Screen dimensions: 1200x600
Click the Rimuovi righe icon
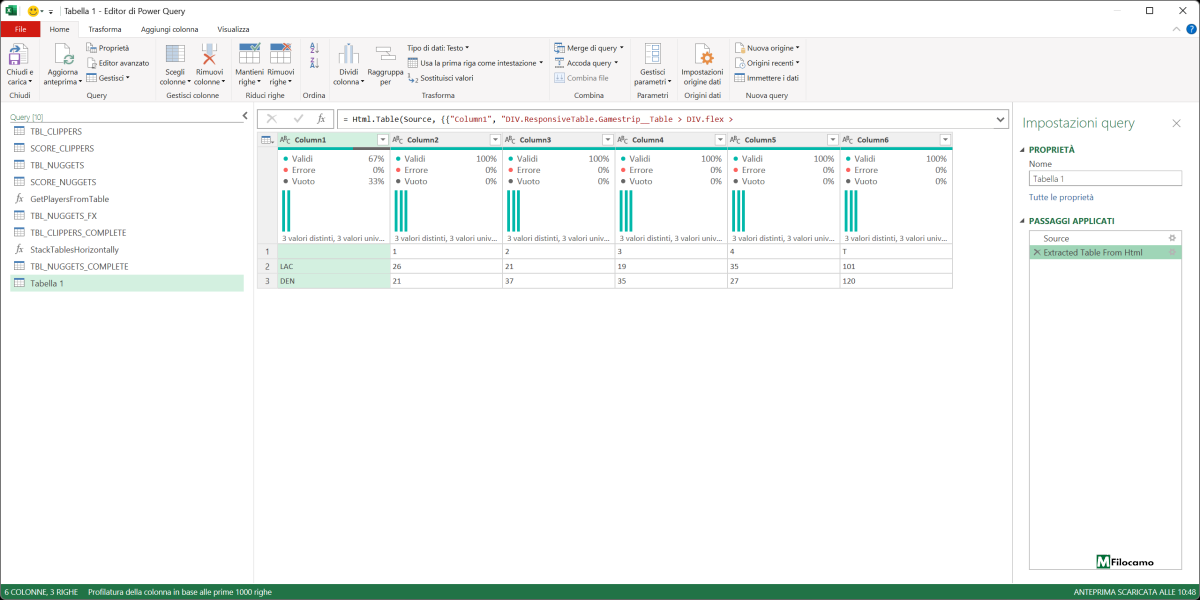[x=281, y=54]
